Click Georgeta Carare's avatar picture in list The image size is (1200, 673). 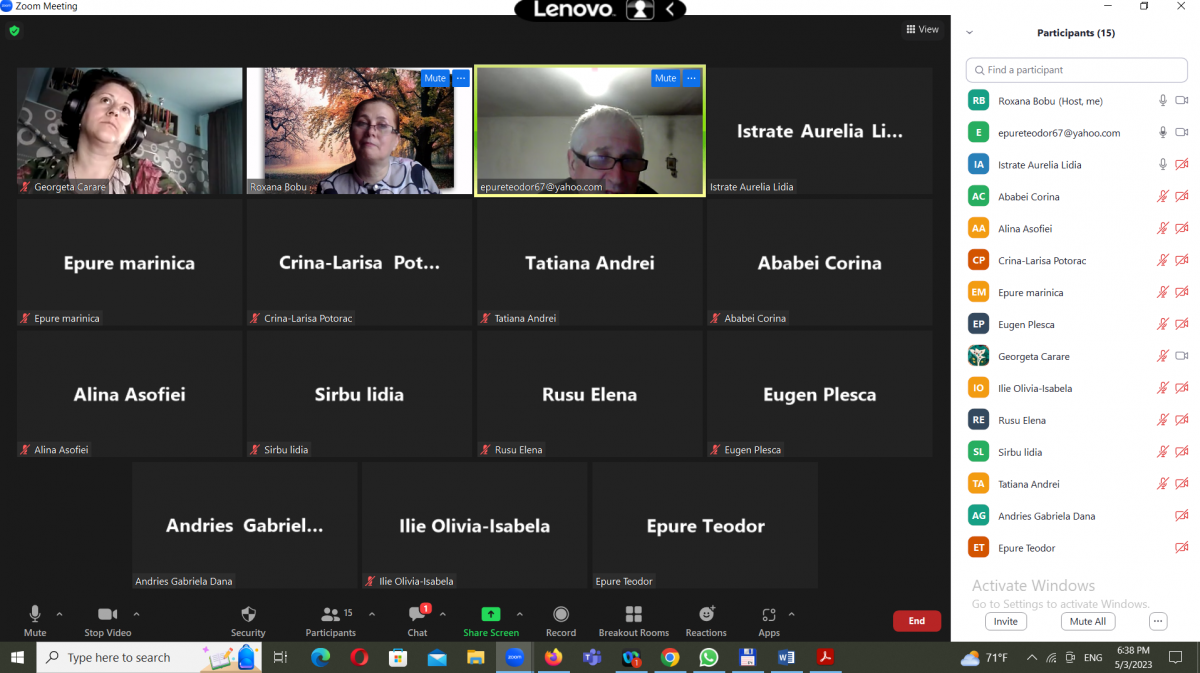point(979,356)
